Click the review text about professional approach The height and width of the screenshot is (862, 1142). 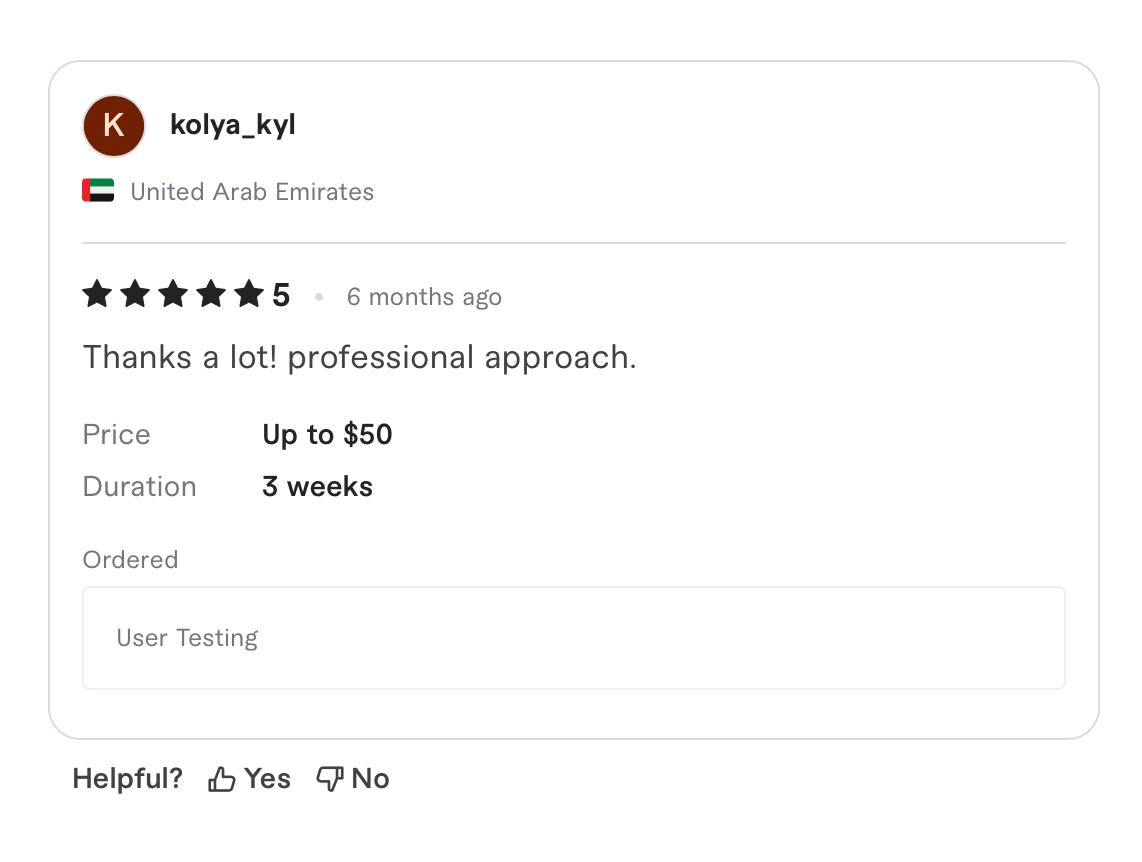pyautogui.click(x=359, y=356)
